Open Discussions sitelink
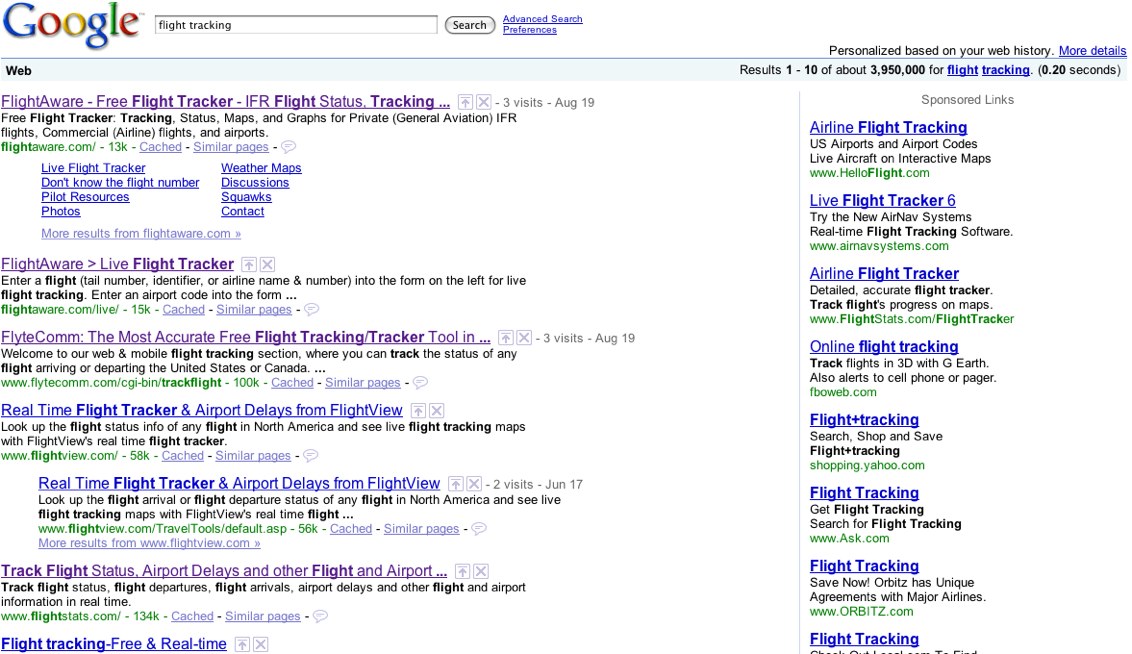Viewport: 1132px width, 654px height. tap(255, 183)
